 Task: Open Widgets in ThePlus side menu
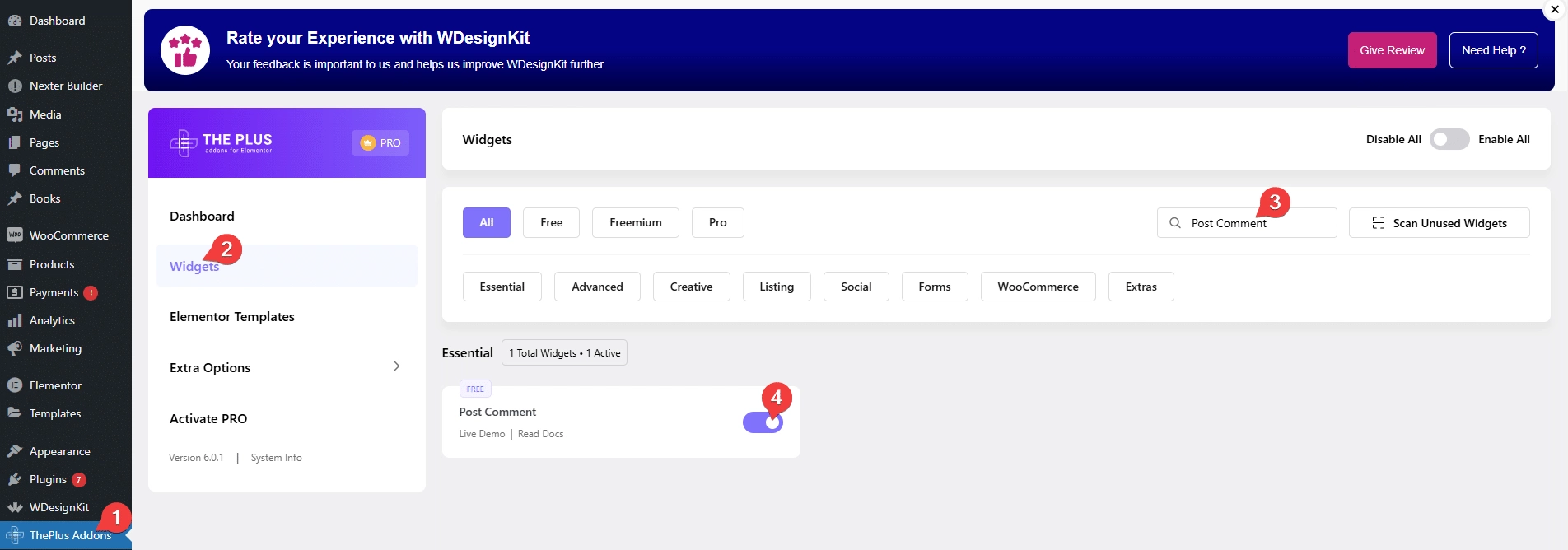pos(194,266)
